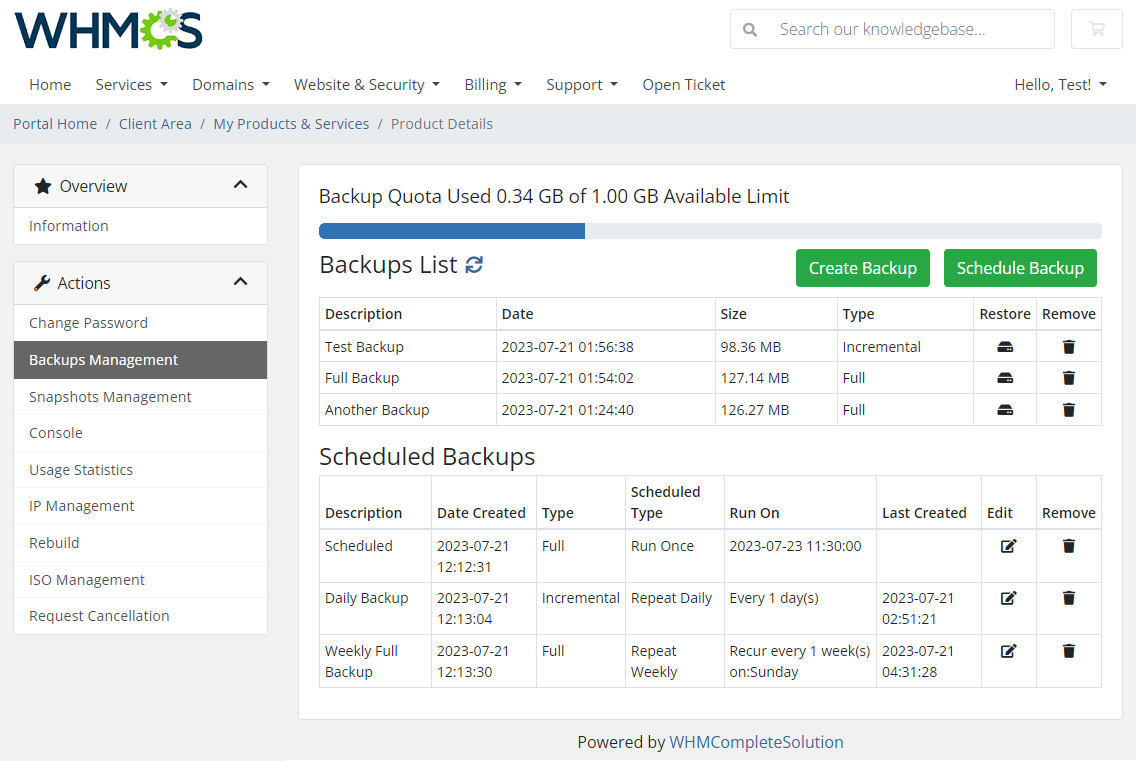Open the Services dropdown menu

coord(131,84)
